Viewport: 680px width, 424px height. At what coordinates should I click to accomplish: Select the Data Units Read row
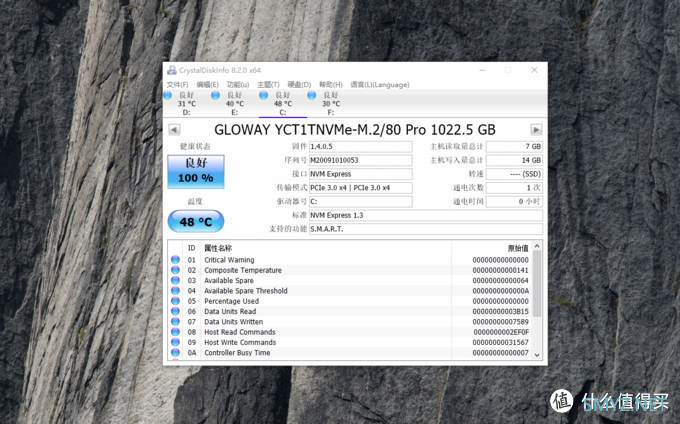[x=350, y=311]
